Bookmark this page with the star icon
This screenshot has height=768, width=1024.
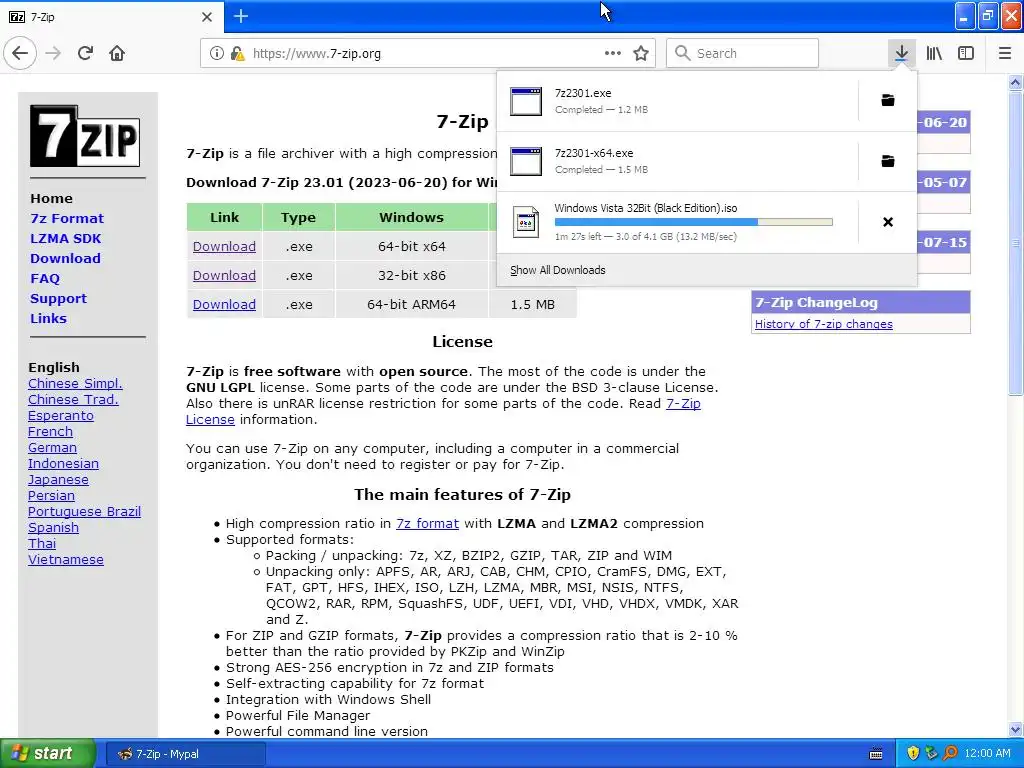point(641,53)
